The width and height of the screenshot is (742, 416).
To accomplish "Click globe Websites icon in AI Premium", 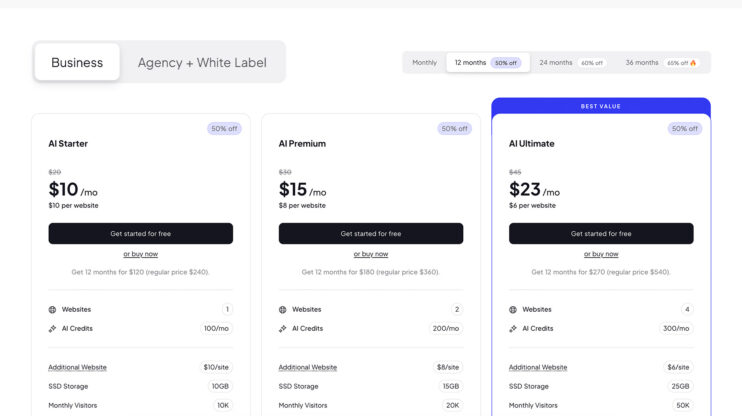I will click(283, 310).
